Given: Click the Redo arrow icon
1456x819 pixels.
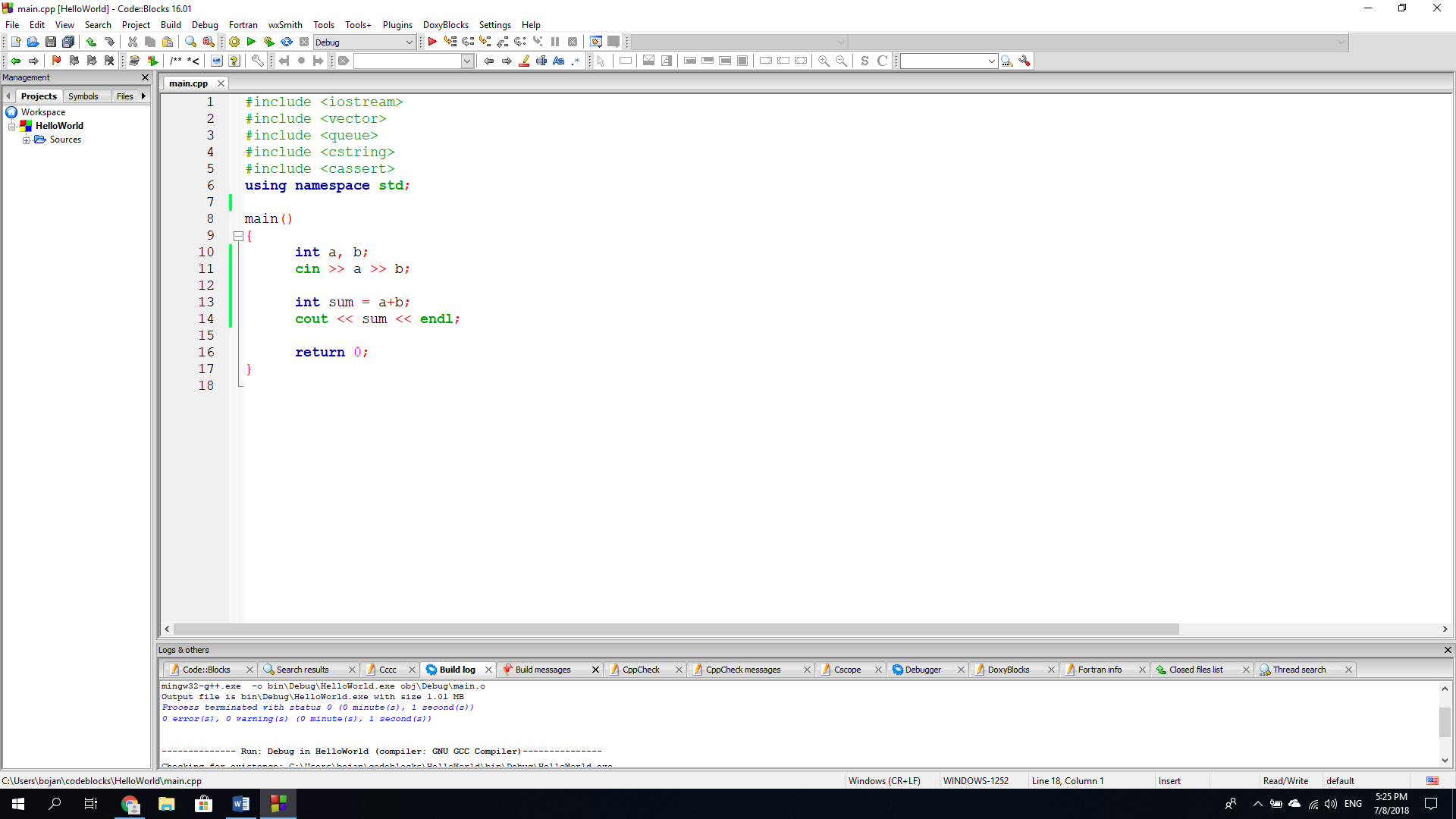Looking at the screenshot, I should pos(109,42).
